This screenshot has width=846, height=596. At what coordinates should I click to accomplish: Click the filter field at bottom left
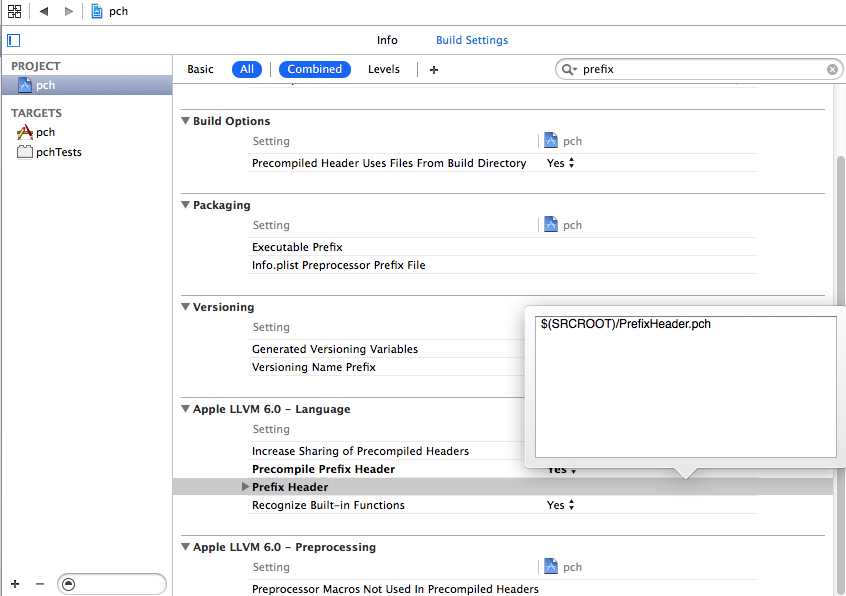112,584
